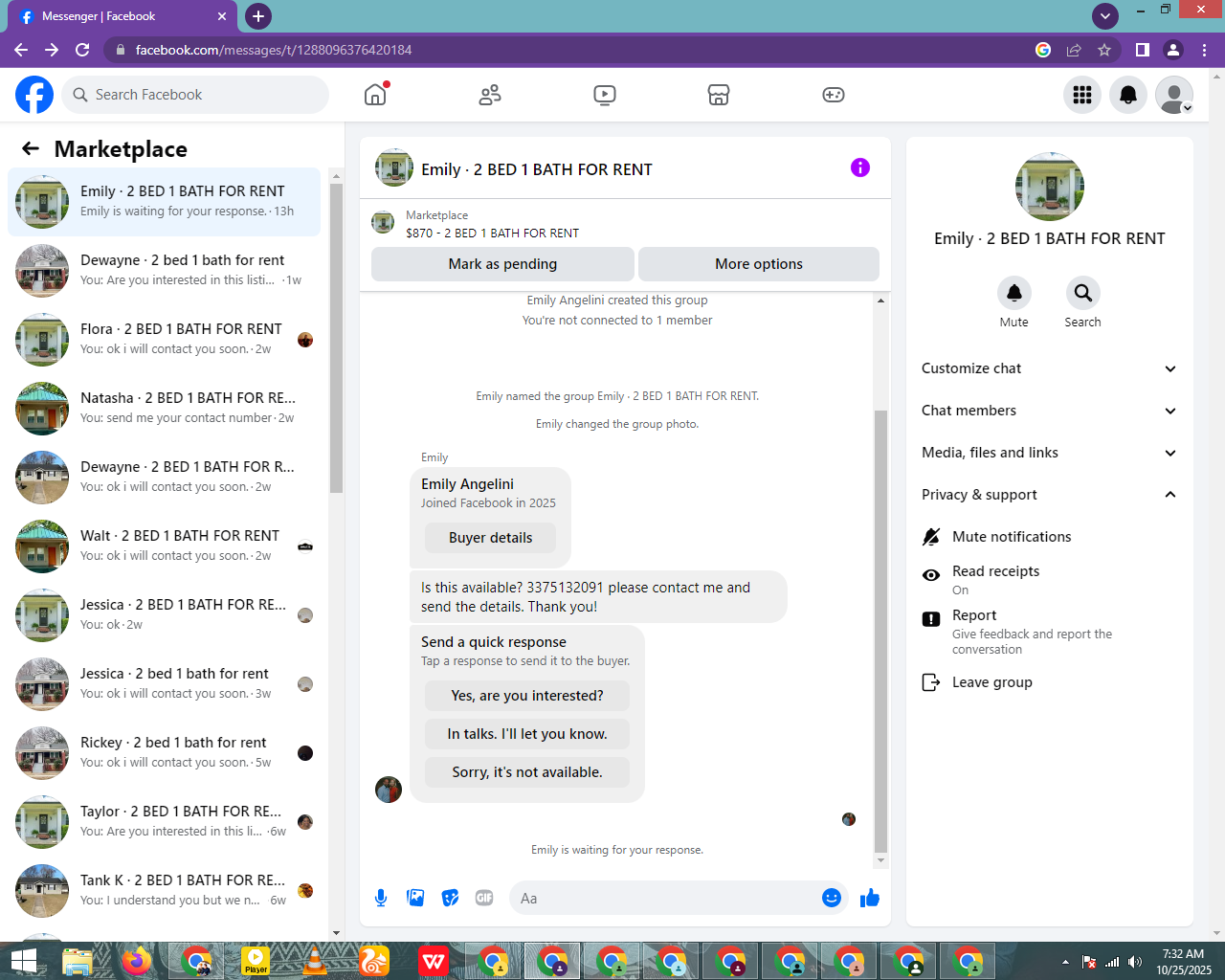Viewport: 1225px width, 980px height.
Task: Open the tab search dropdown in Chrome
Action: point(1105,15)
